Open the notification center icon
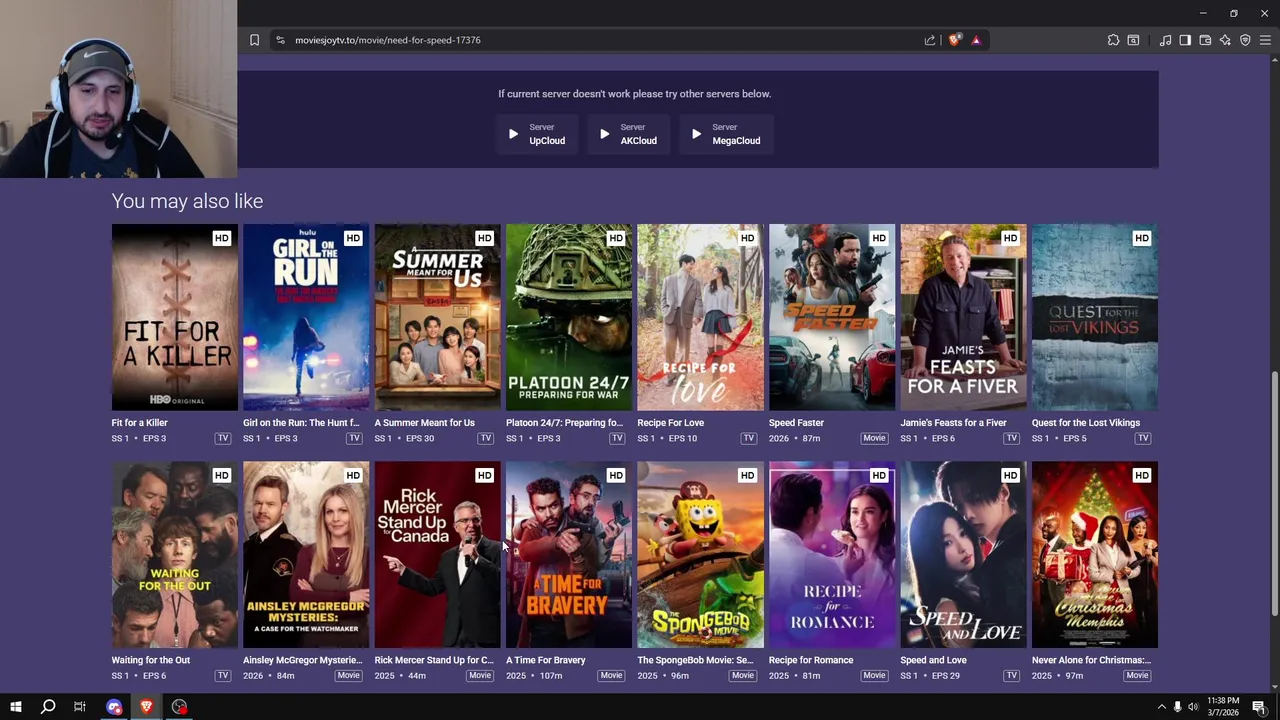Image resolution: width=1280 pixels, height=720 pixels. click(x=1259, y=707)
